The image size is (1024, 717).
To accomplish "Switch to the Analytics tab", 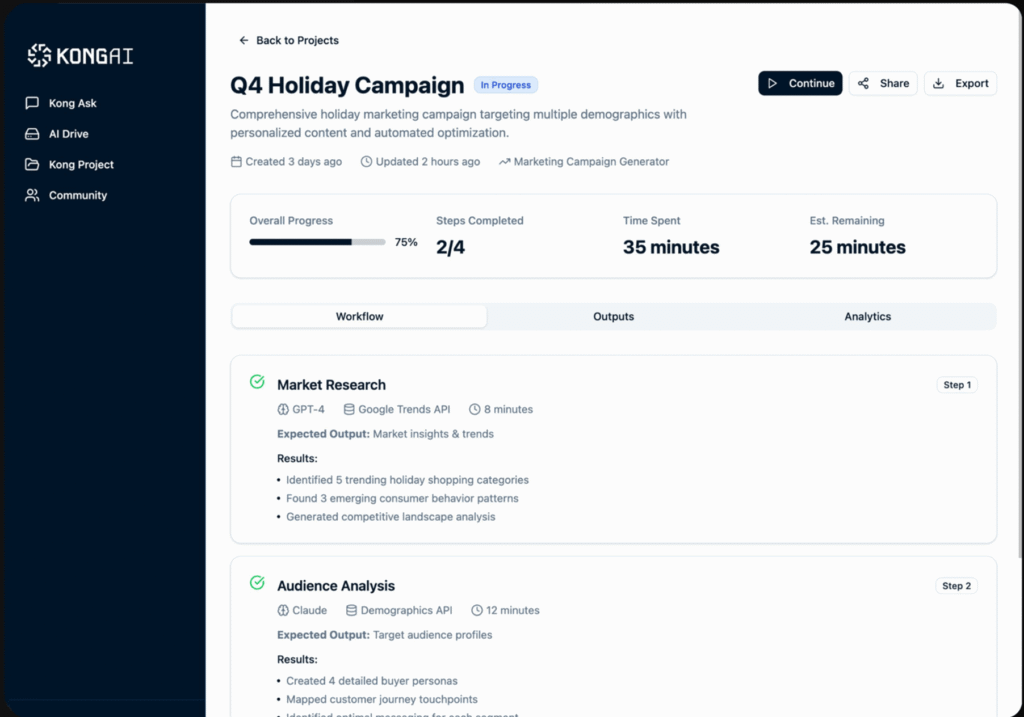I will (x=867, y=317).
